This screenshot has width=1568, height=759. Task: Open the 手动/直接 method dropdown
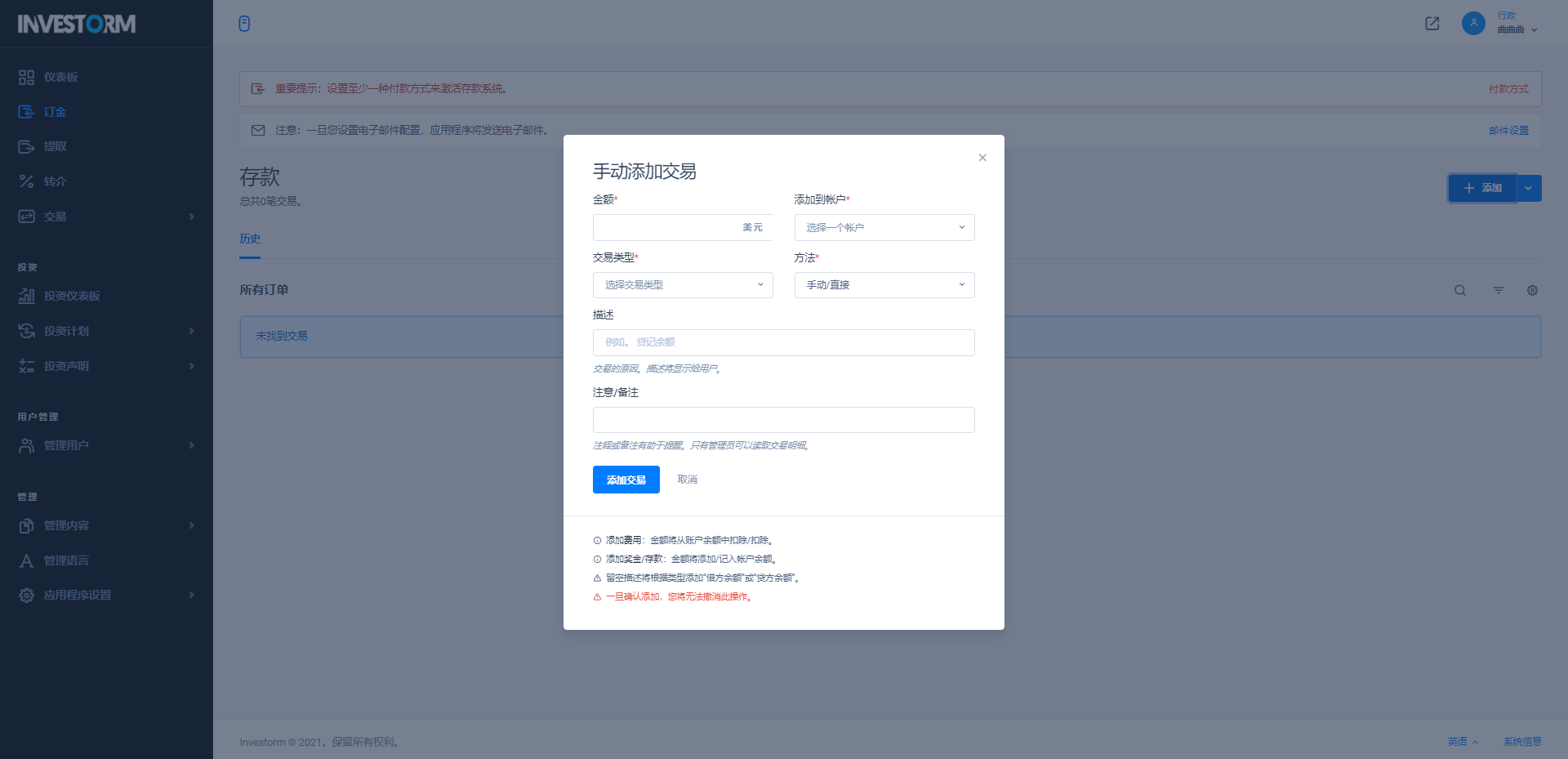click(884, 285)
